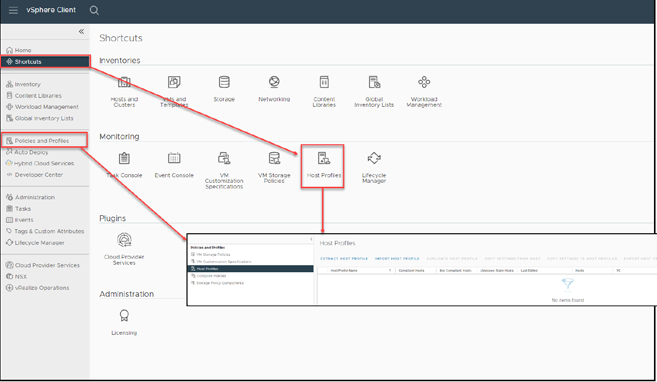Open NSX in the sidebar
Viewport: 657px width, 382px height.
coord(16,276)
